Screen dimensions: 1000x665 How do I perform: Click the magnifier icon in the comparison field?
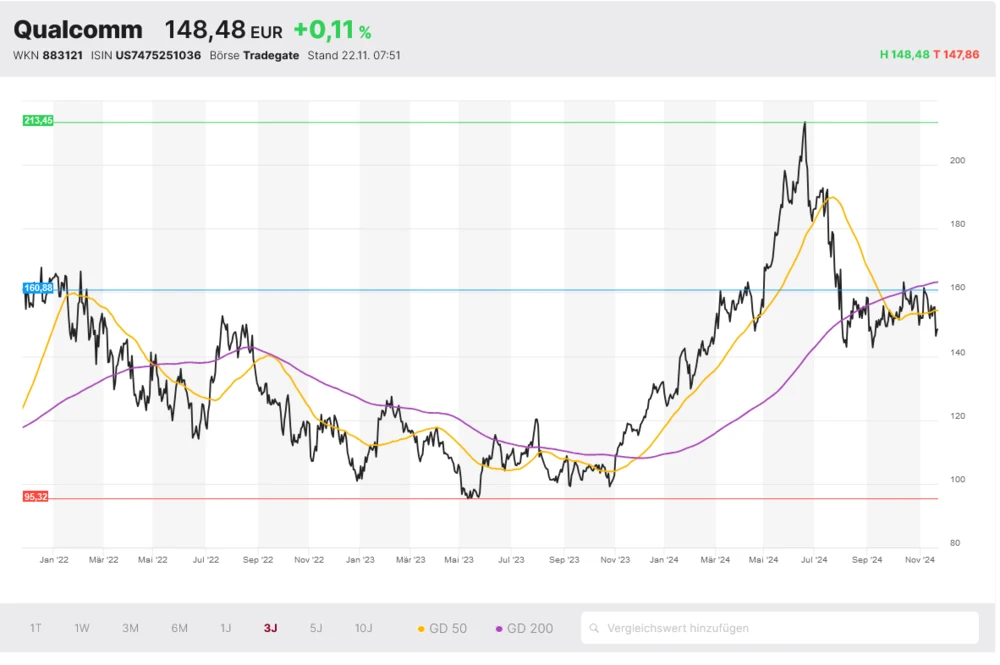coord(596,628)
